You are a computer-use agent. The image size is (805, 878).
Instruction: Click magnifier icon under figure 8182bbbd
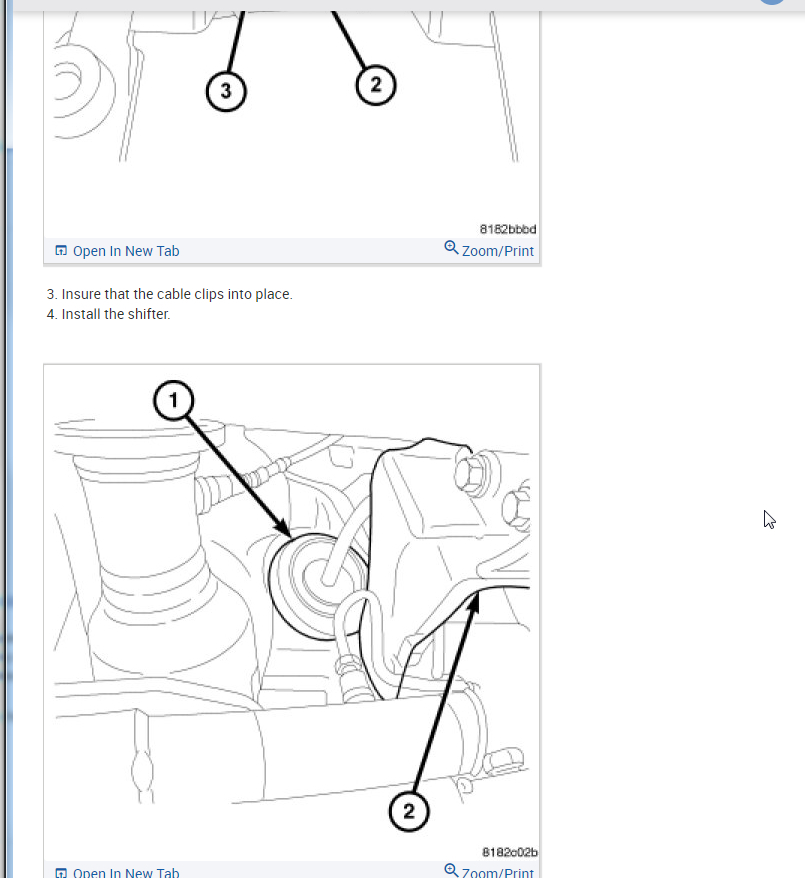[451, 247]
